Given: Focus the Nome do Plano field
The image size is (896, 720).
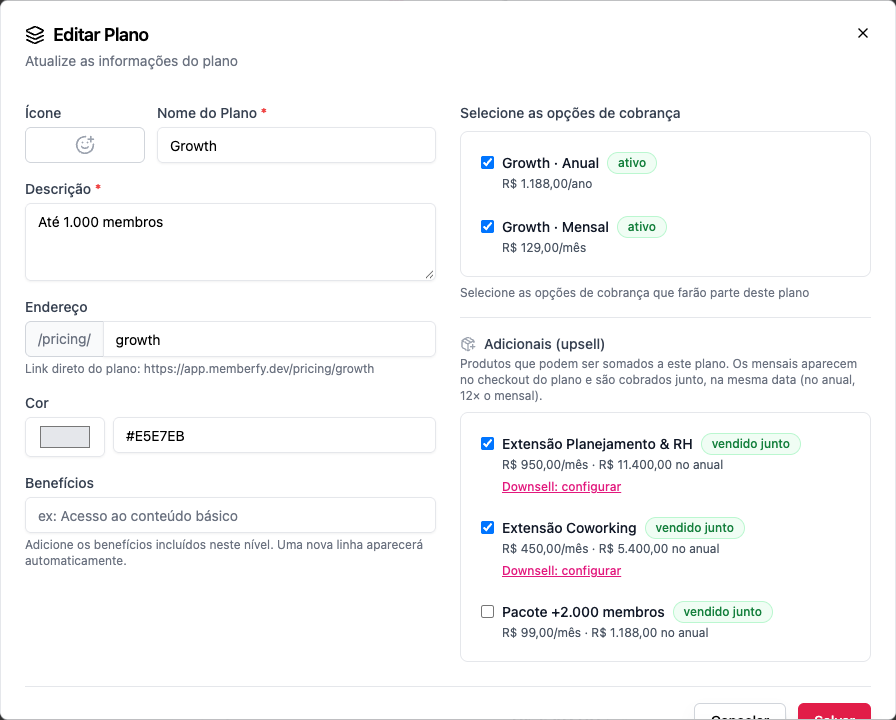Looking at the screenshot, I should click(x=296, y=146).
